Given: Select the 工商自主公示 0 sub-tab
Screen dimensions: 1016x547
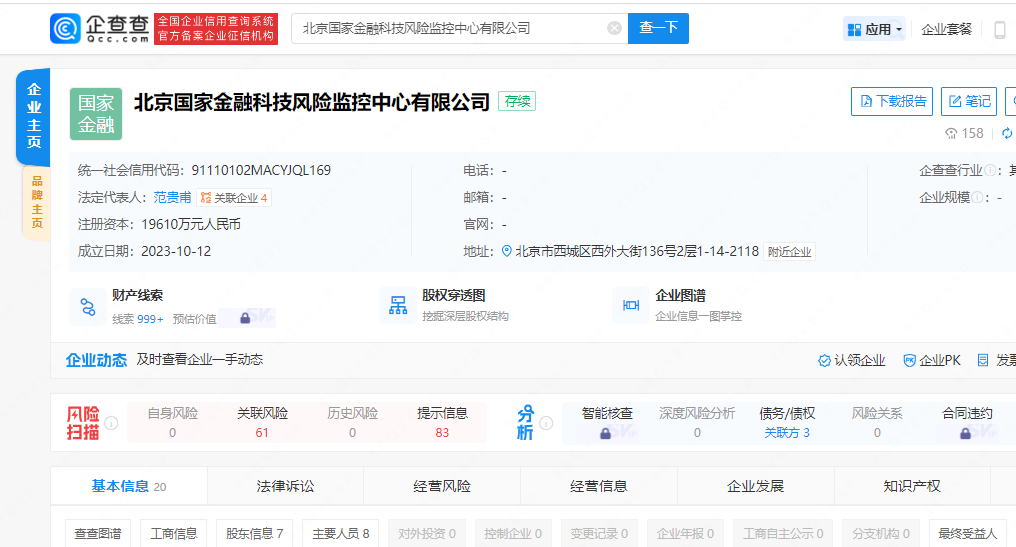Looking at the screenshot, I should coord(783,533).
